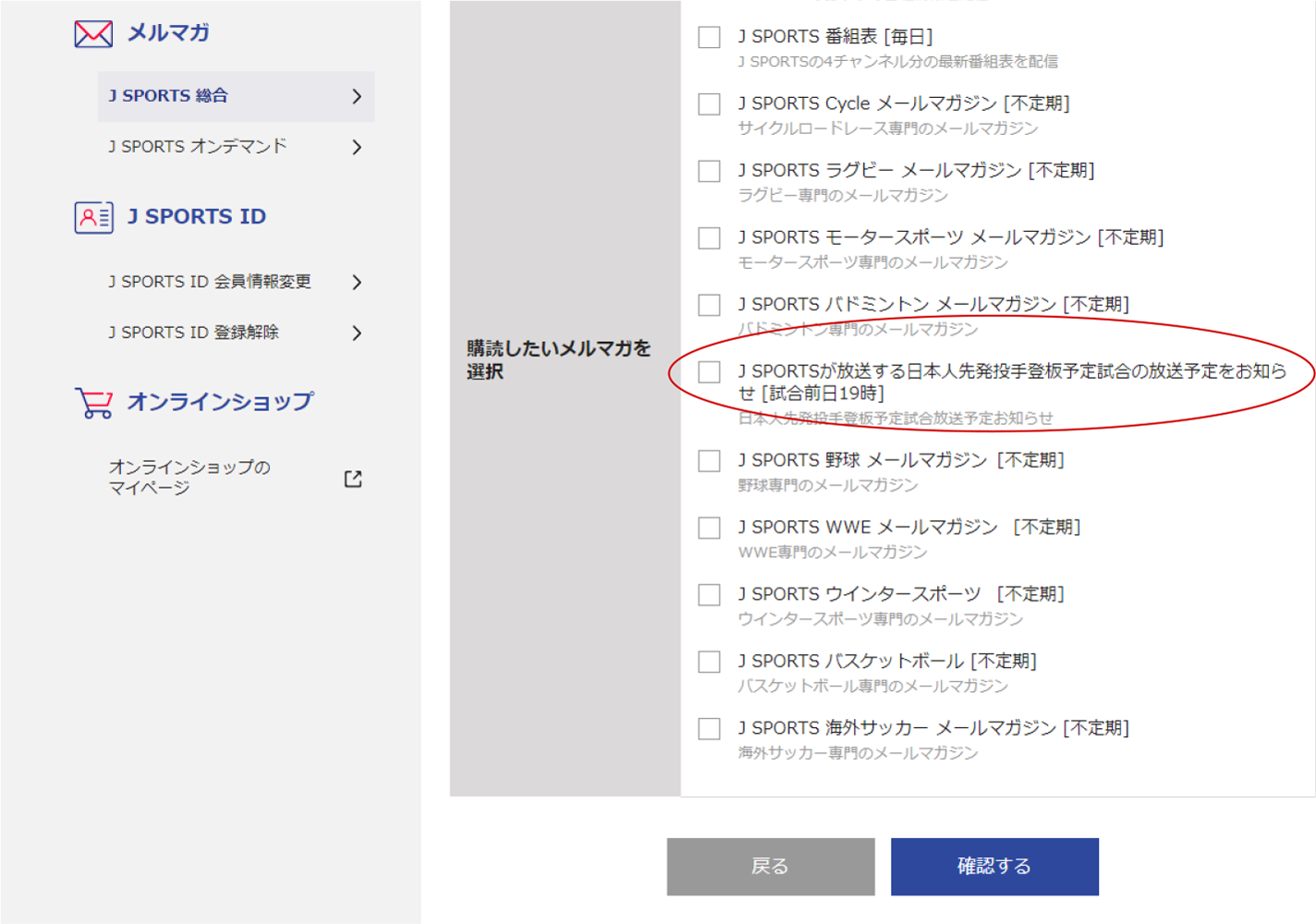This screenshot has height=924, width=1316.
Task: Click the chevron next to 会員情報変更
Action: pos(357,282)
